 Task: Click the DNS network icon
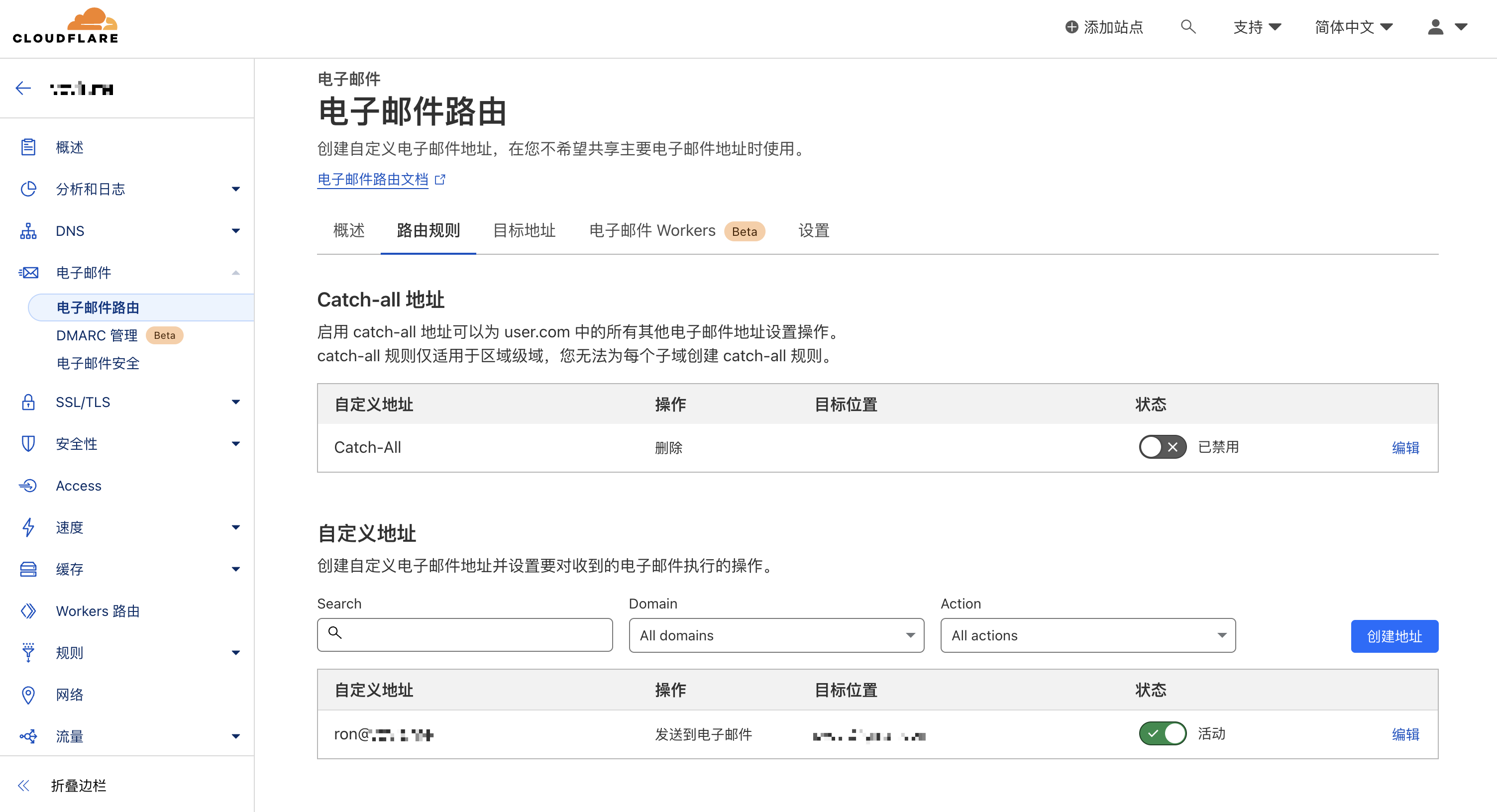[28, 230]
